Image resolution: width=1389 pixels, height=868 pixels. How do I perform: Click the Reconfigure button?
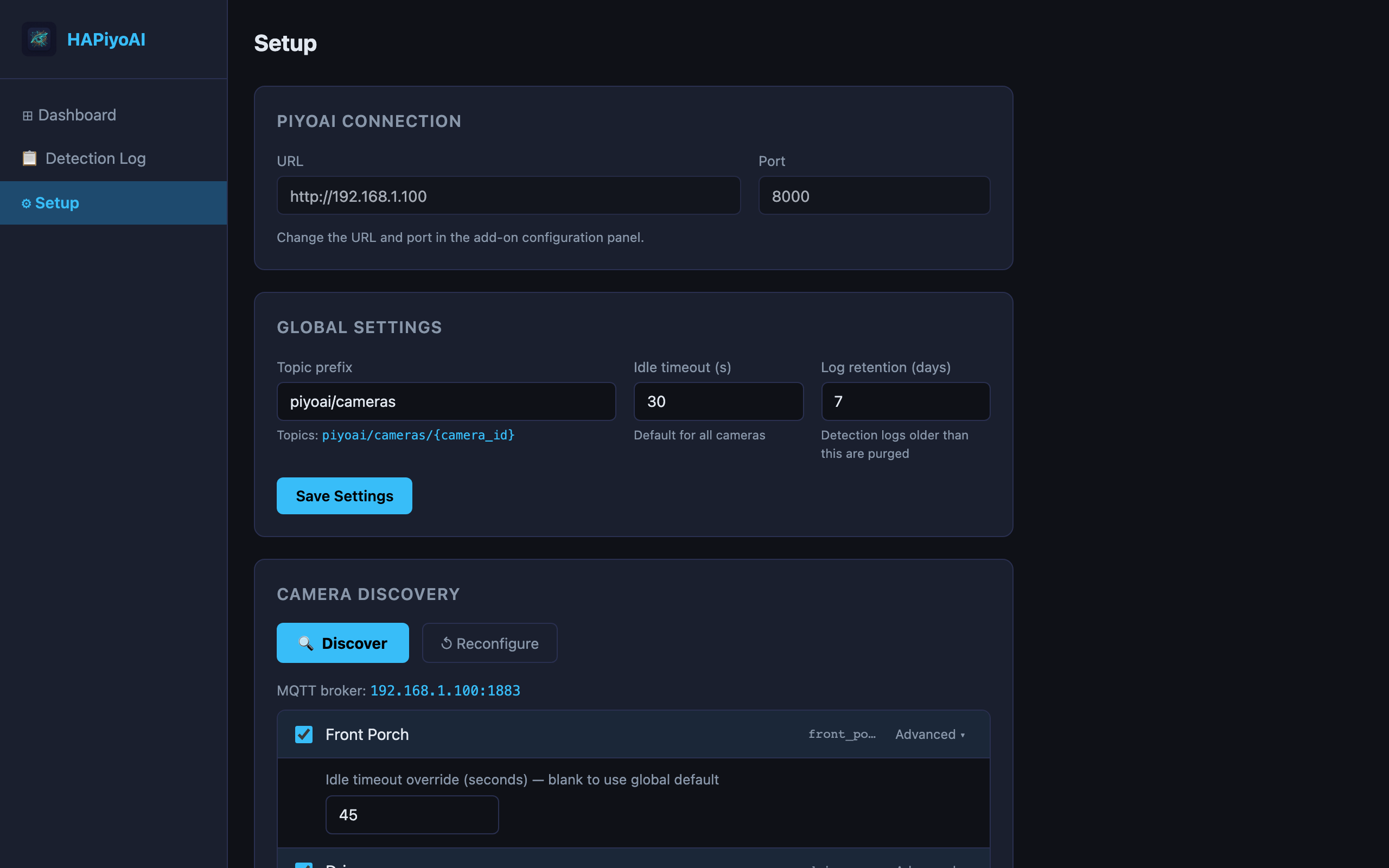pos(489,643)
